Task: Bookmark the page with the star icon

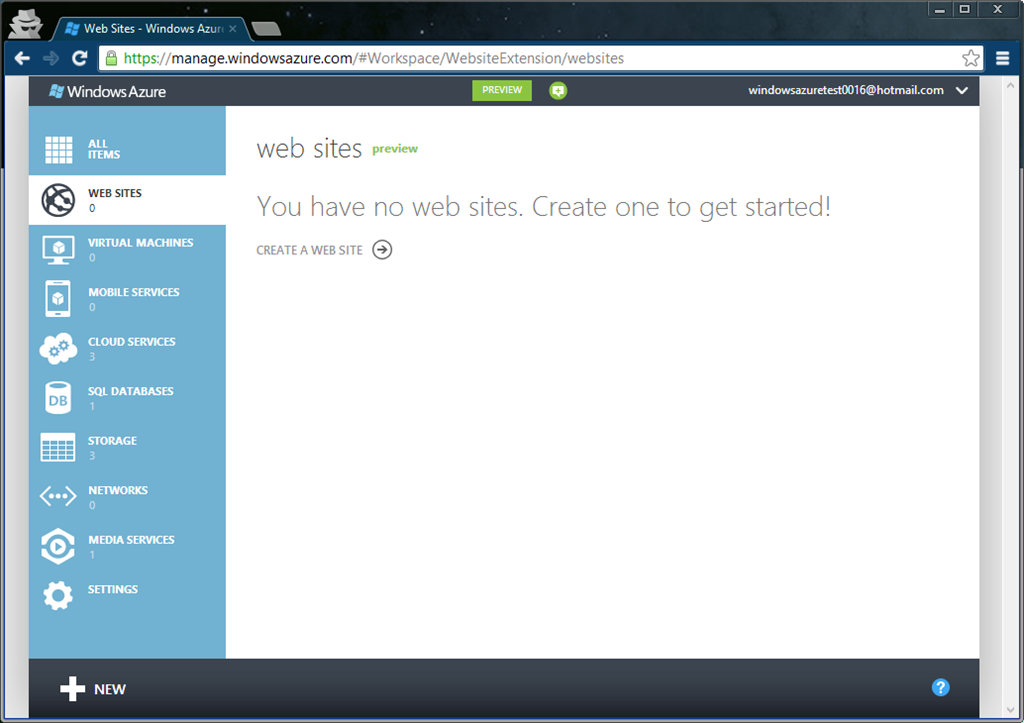Action: 971,58
